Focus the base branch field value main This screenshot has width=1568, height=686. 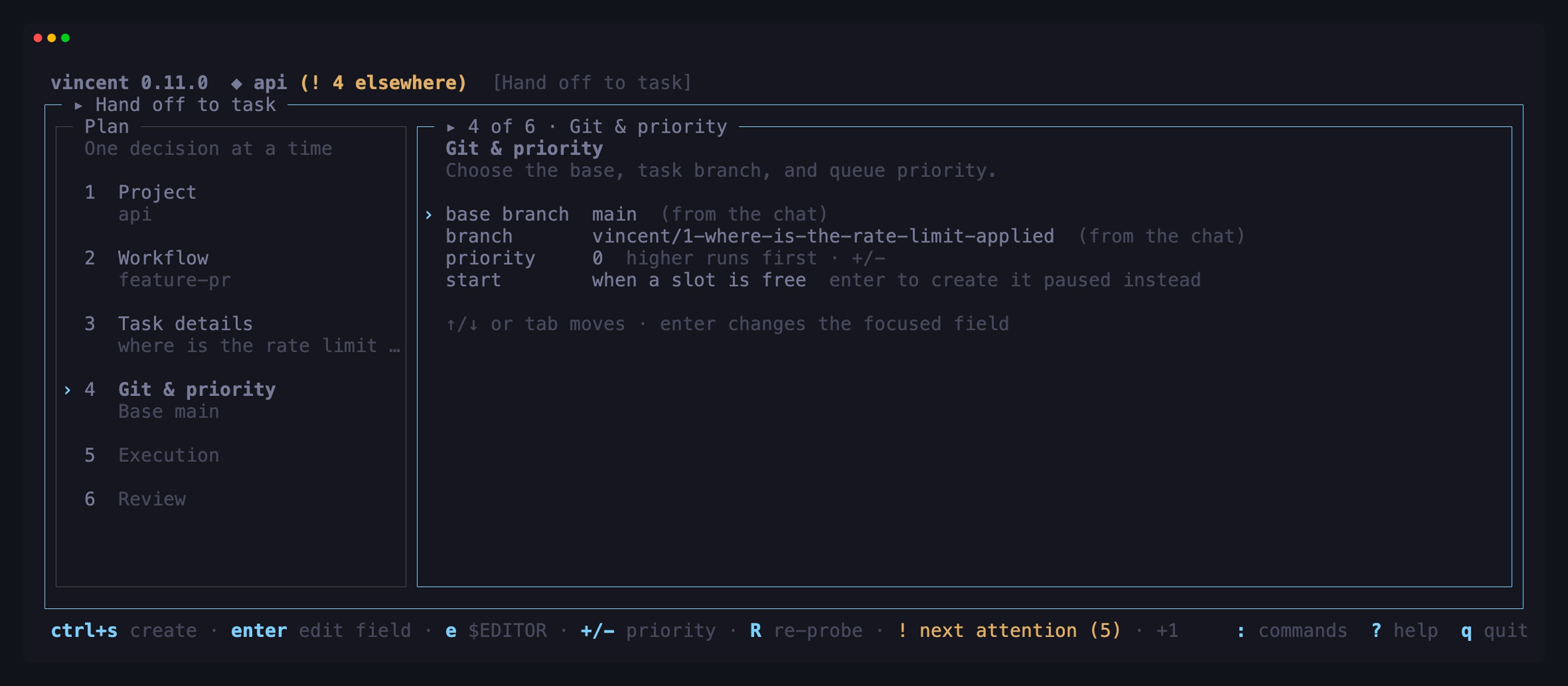tap(614, 214)
